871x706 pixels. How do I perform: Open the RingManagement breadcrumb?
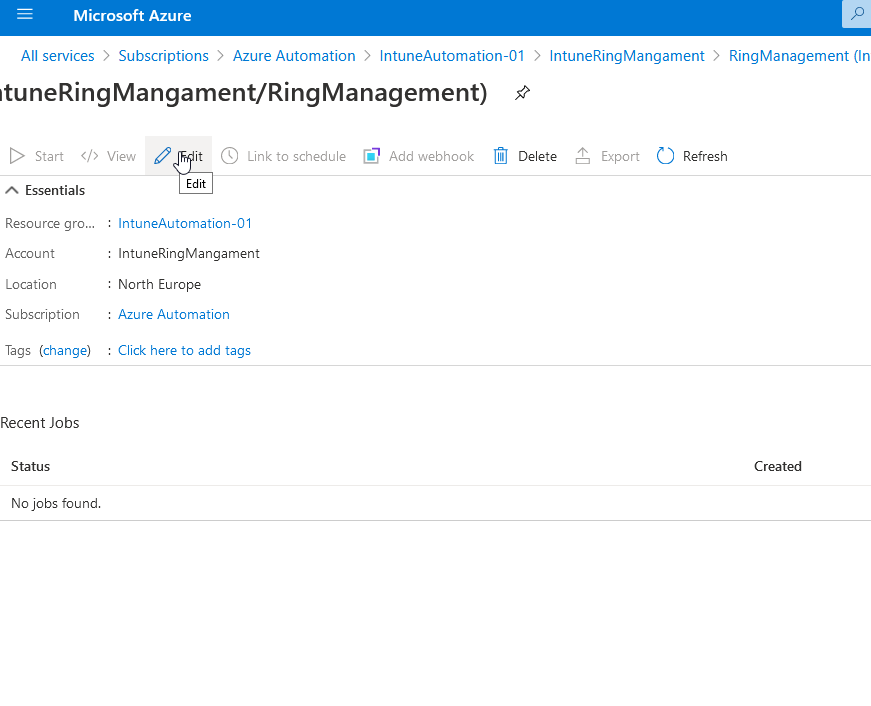(x=799, y=56)
